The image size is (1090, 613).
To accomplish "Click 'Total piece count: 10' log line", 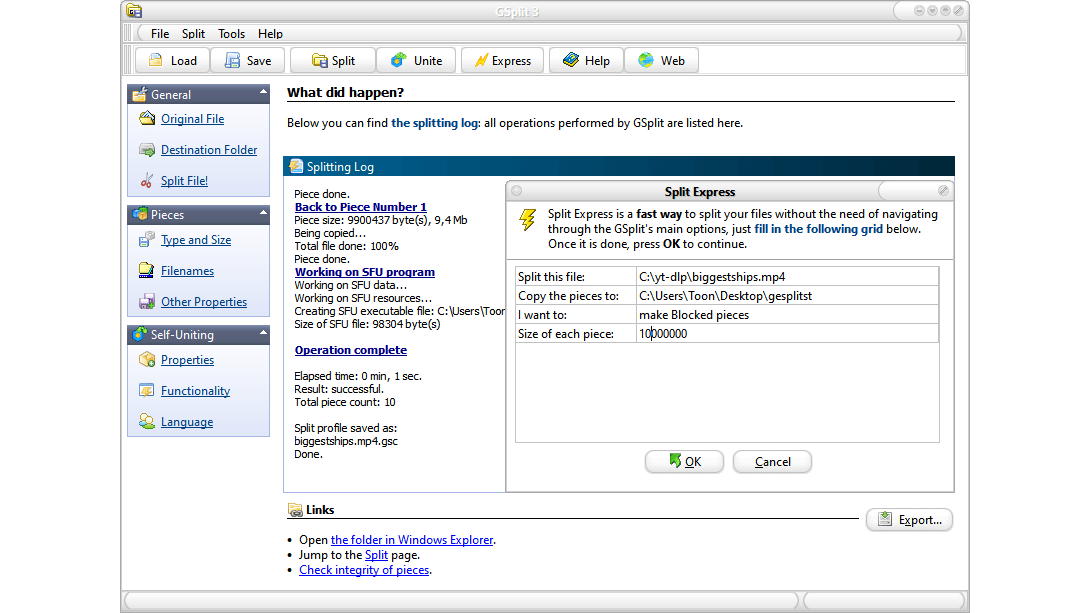I will 345,402.
